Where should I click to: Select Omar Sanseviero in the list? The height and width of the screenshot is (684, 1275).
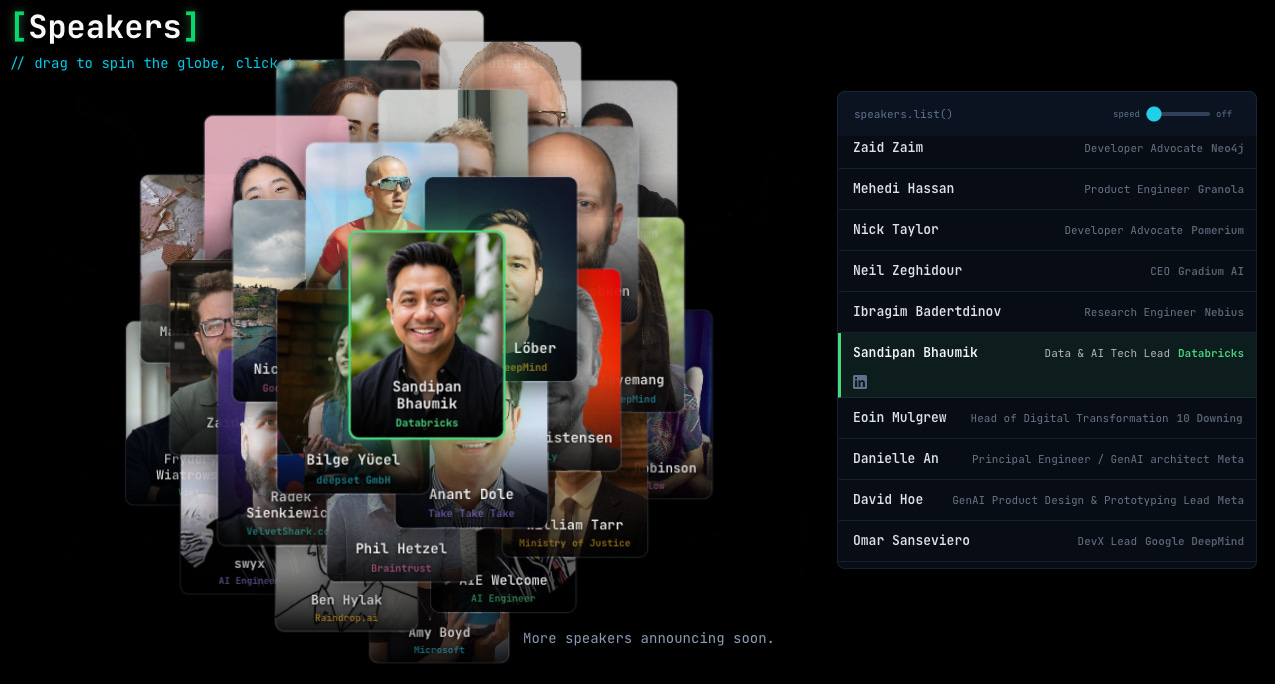point(1047,541)
